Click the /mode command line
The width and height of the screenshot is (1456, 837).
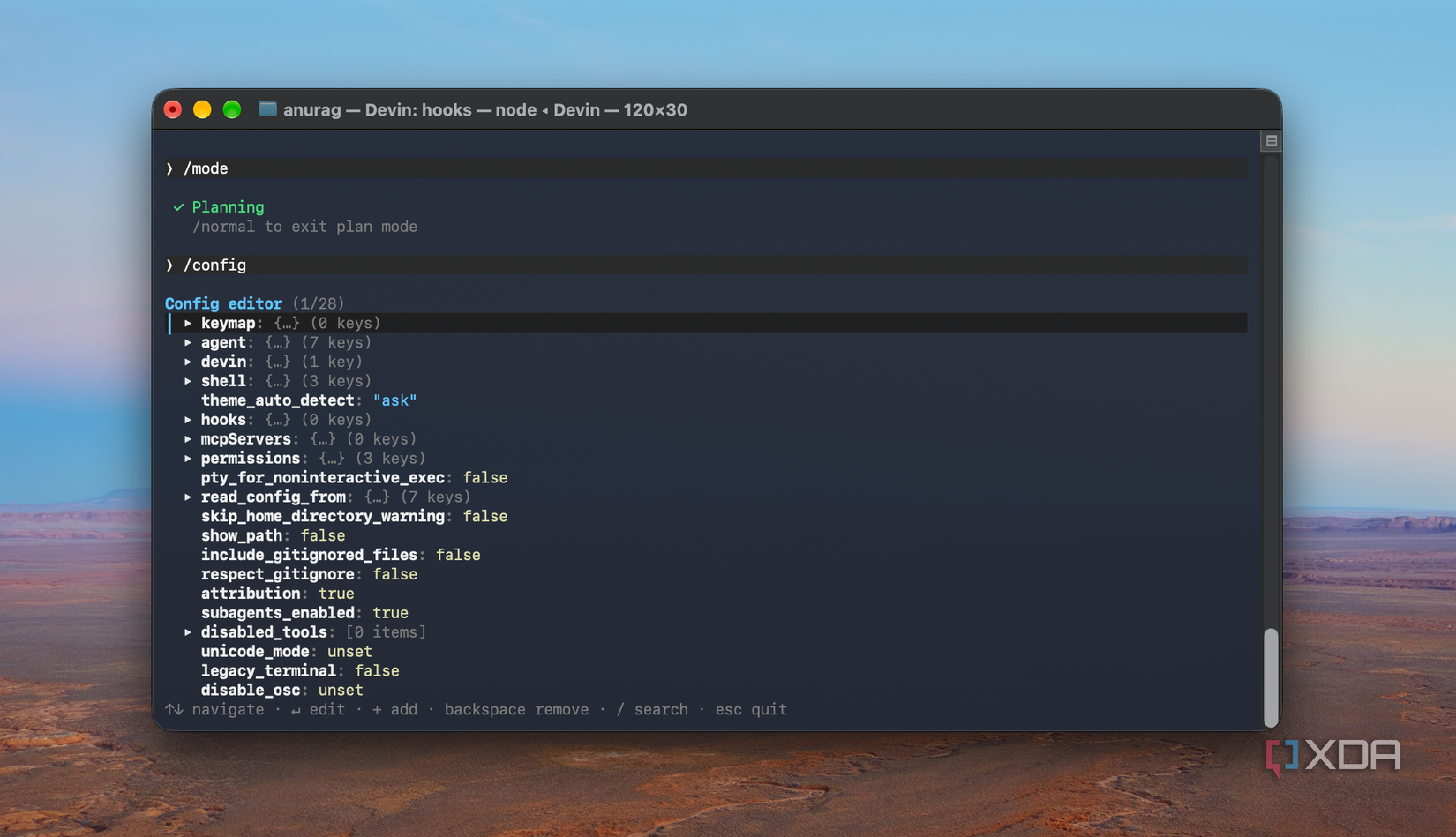[x=706, y=168]
